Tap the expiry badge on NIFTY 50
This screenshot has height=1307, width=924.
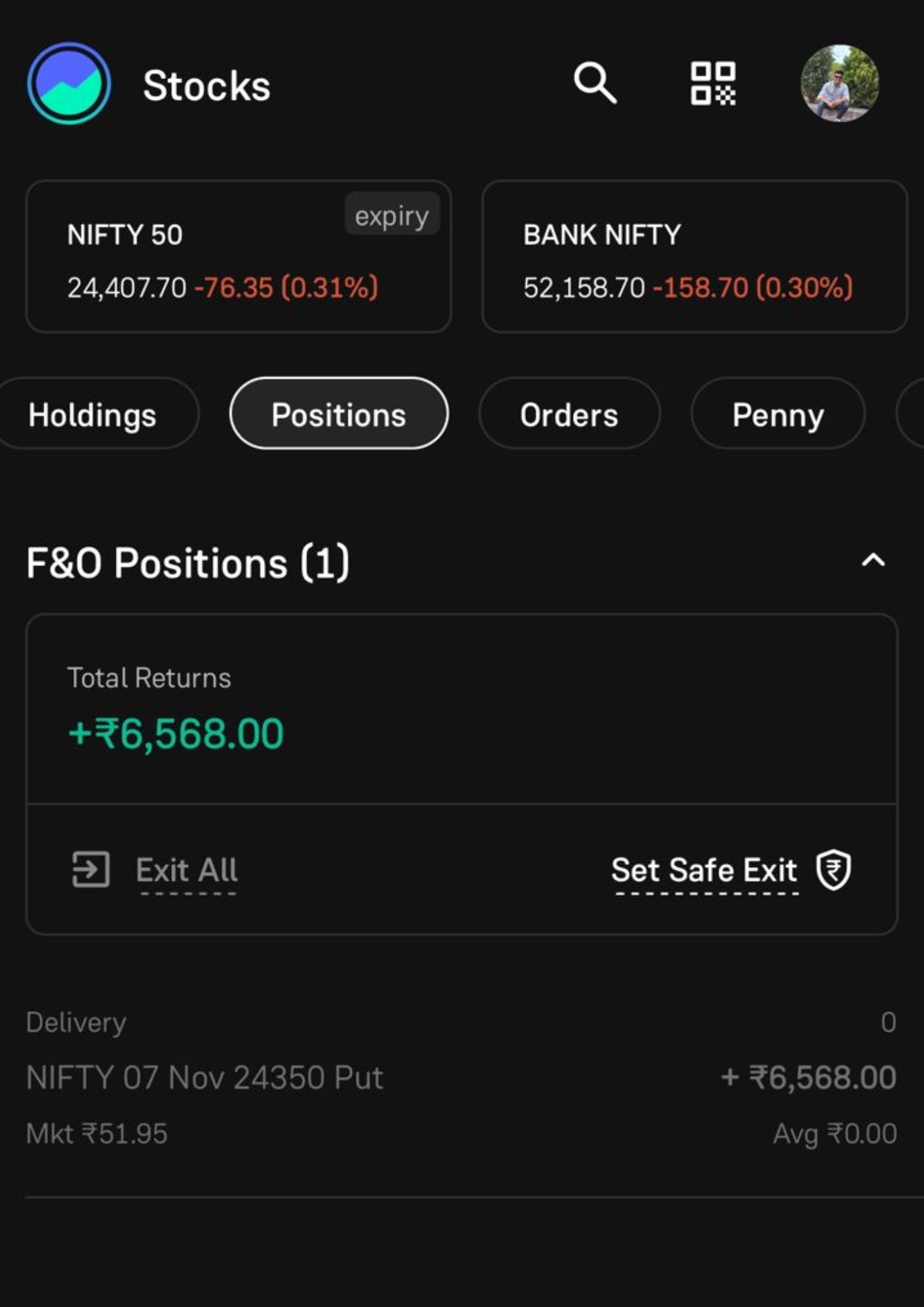(392, 214)
